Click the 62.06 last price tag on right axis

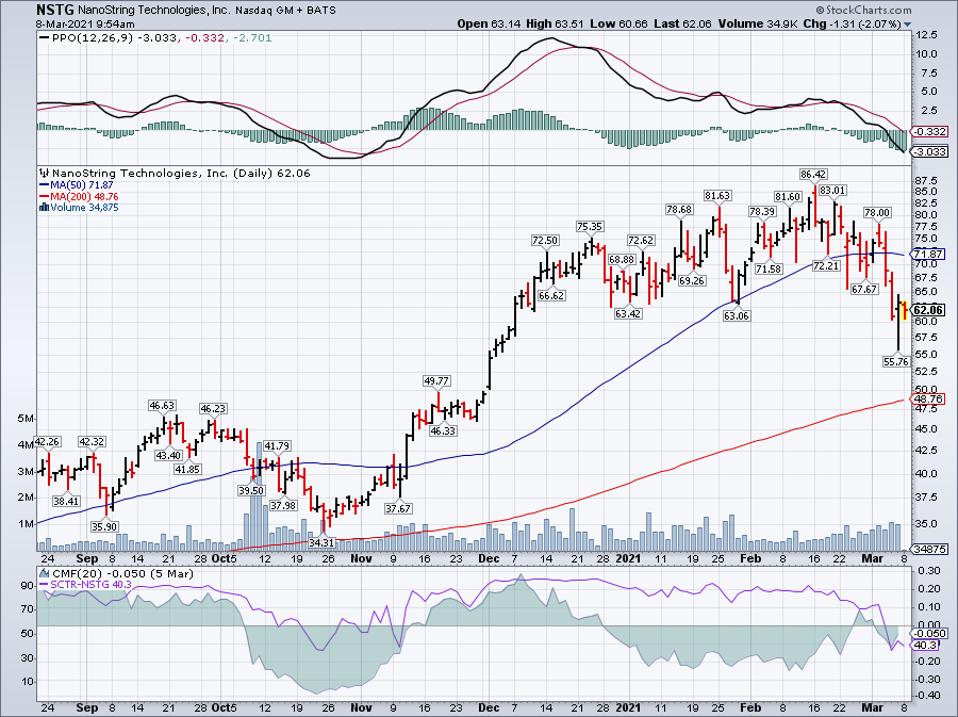[x=929, y=310]
